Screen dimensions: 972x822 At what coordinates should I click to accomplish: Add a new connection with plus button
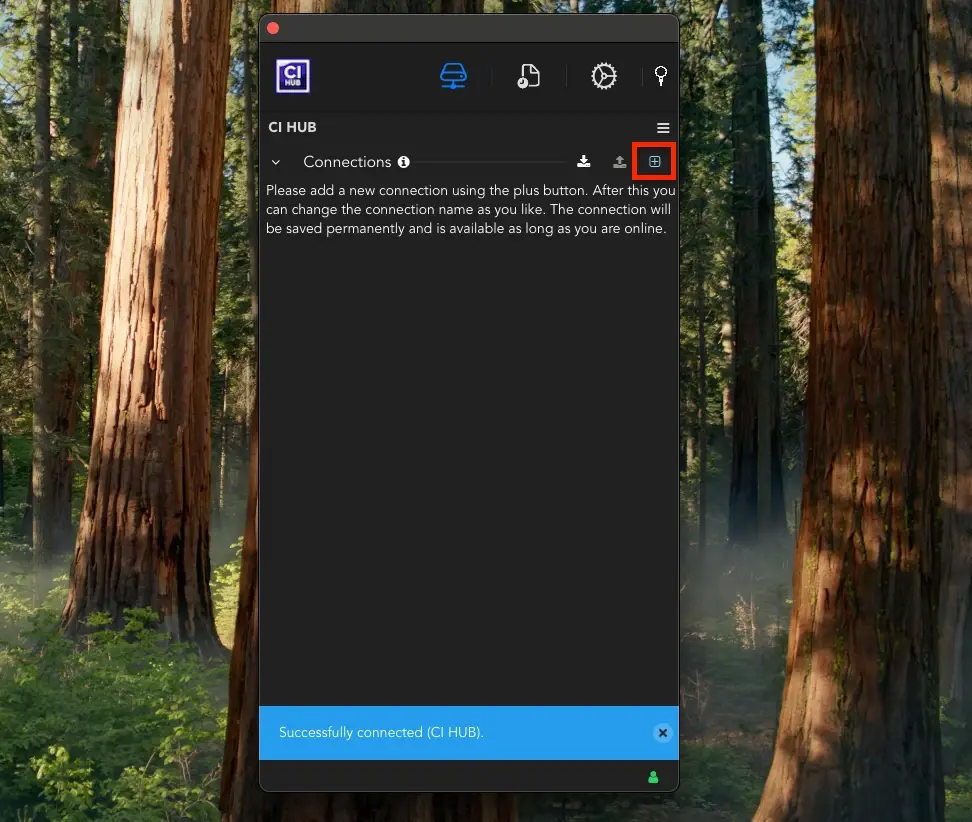(x=654, y=162)
